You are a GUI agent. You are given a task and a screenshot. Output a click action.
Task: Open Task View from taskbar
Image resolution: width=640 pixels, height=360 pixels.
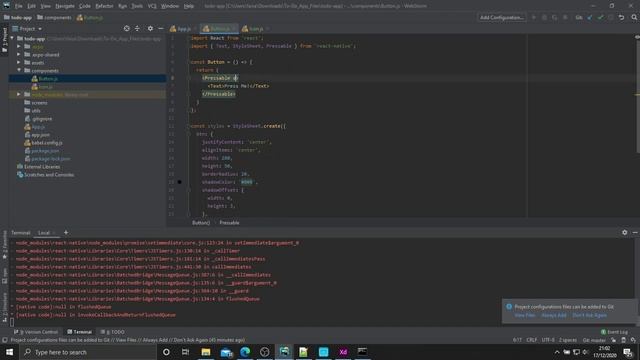[185, 352]
